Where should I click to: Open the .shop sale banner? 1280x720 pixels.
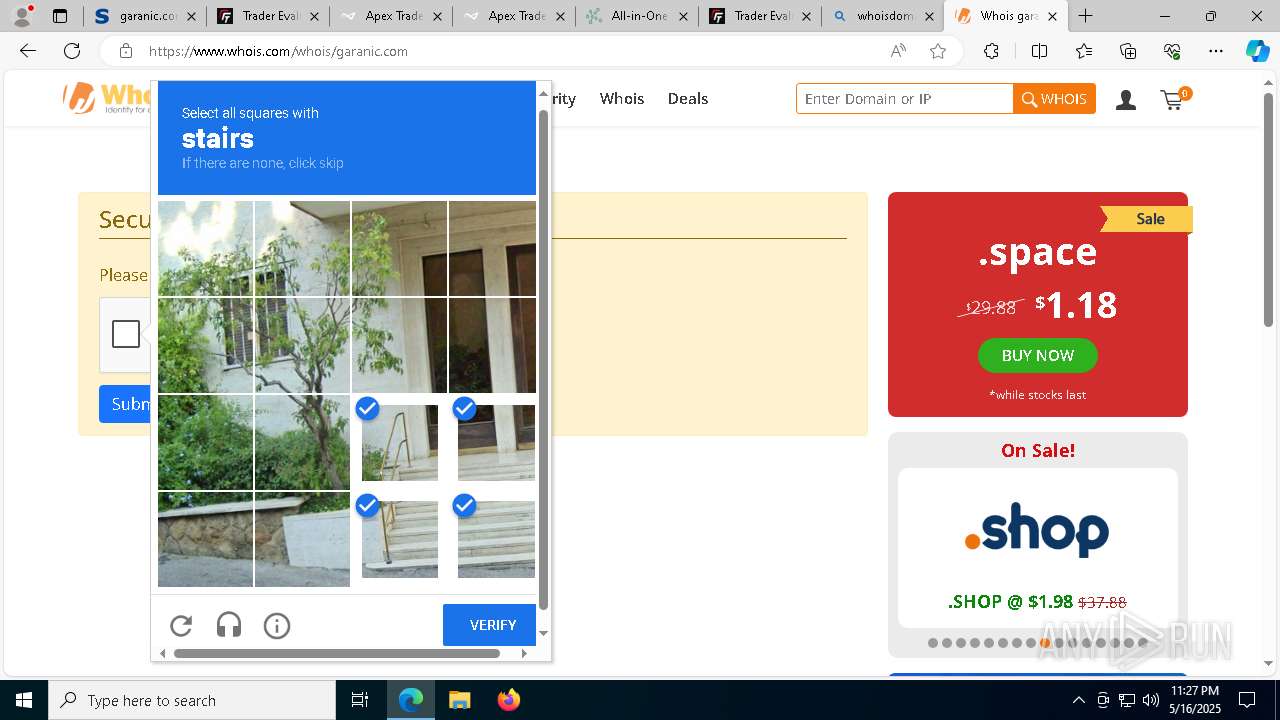(x=1038, y=547)
